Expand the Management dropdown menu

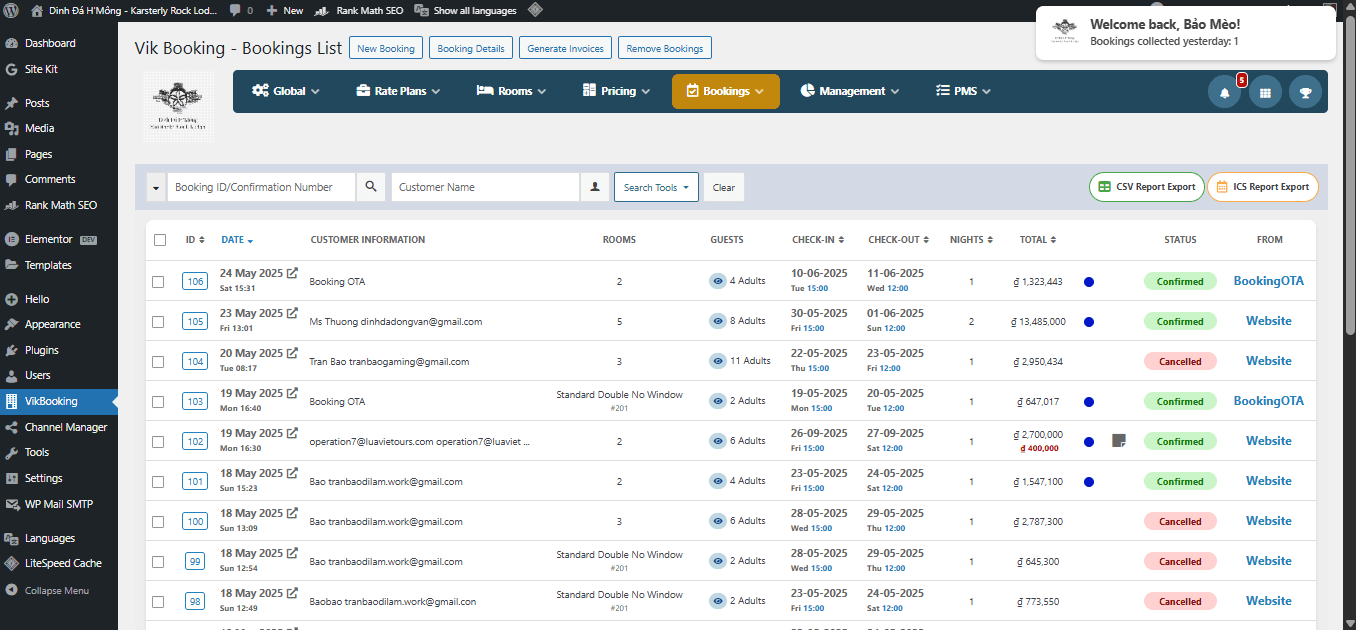point(850,91)
